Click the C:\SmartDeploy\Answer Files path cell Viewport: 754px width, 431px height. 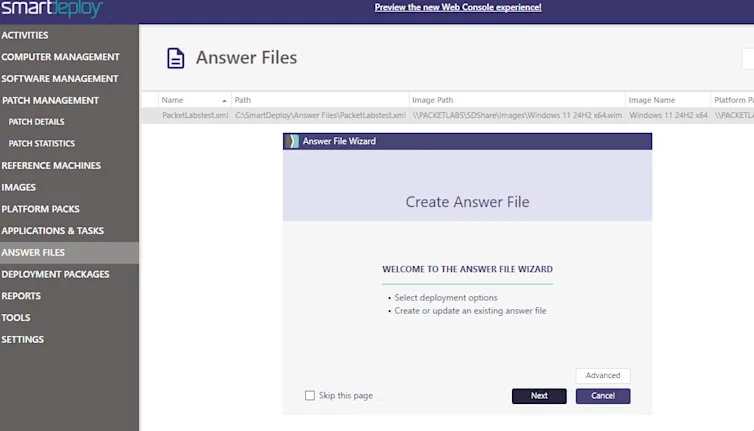[x=320, y=115]
